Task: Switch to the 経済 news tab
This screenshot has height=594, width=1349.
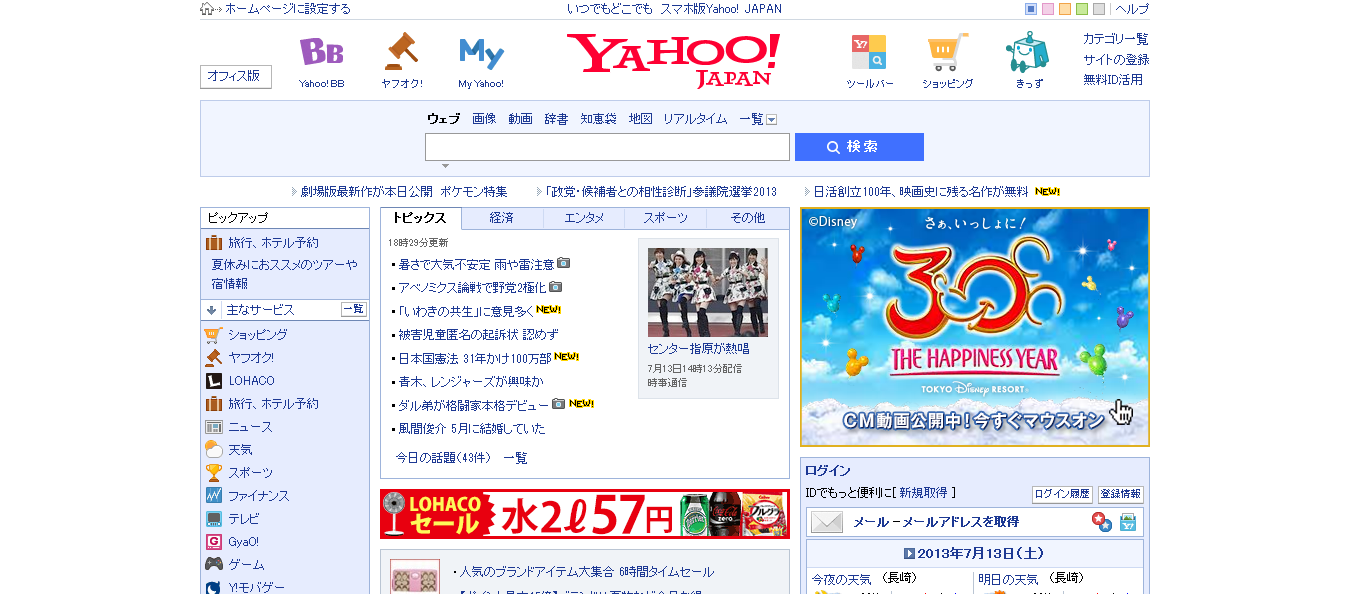Action: (502, 218)
